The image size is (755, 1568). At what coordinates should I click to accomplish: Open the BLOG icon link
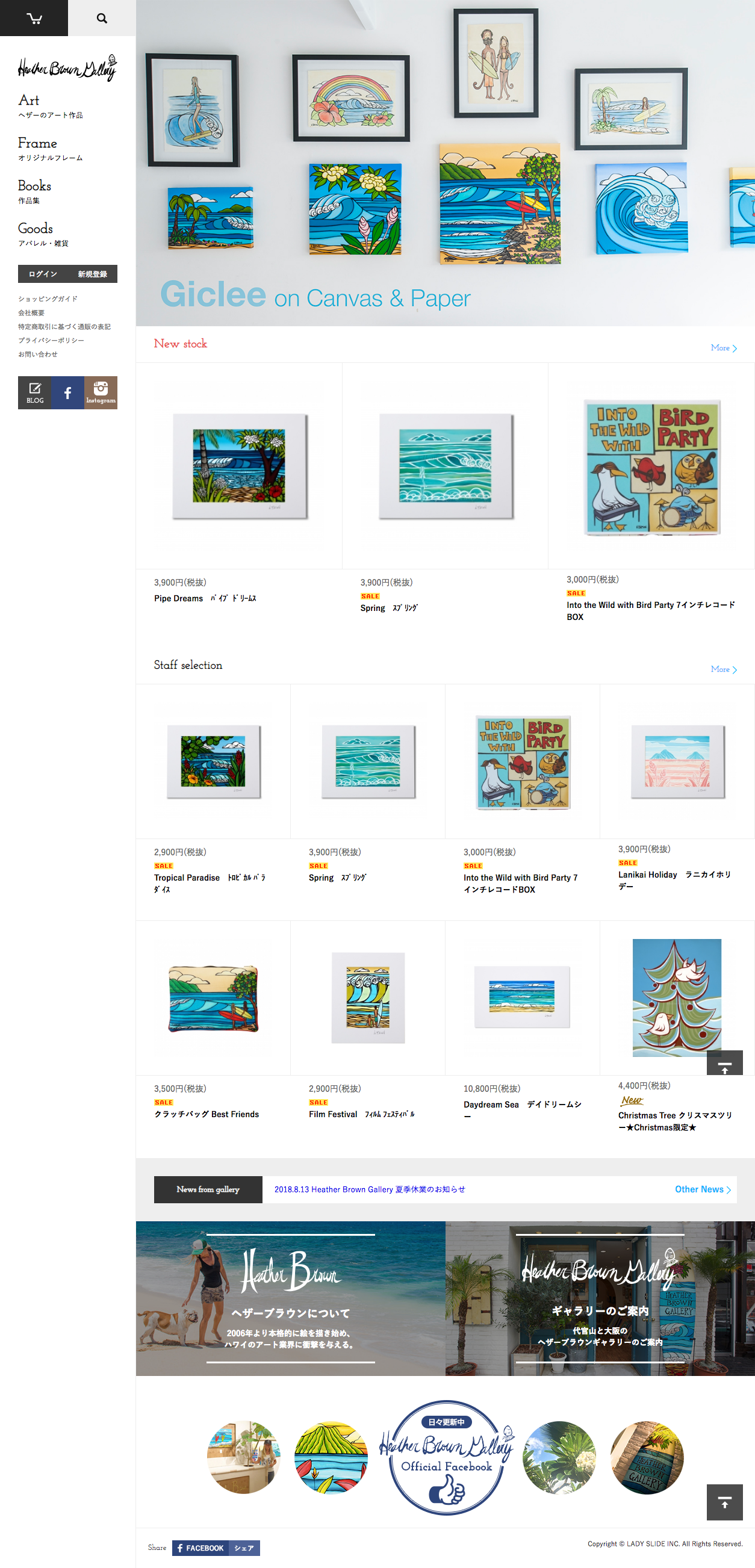tap(35, 392)
